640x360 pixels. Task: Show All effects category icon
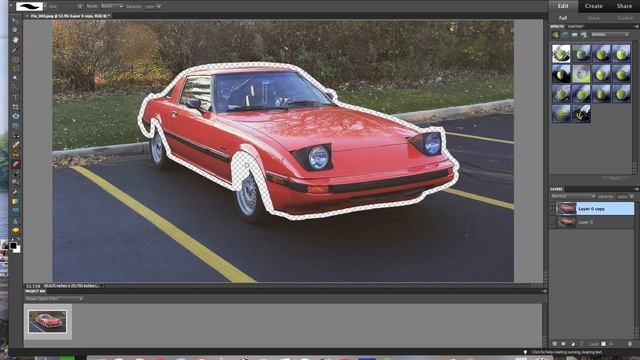(584, 35)
